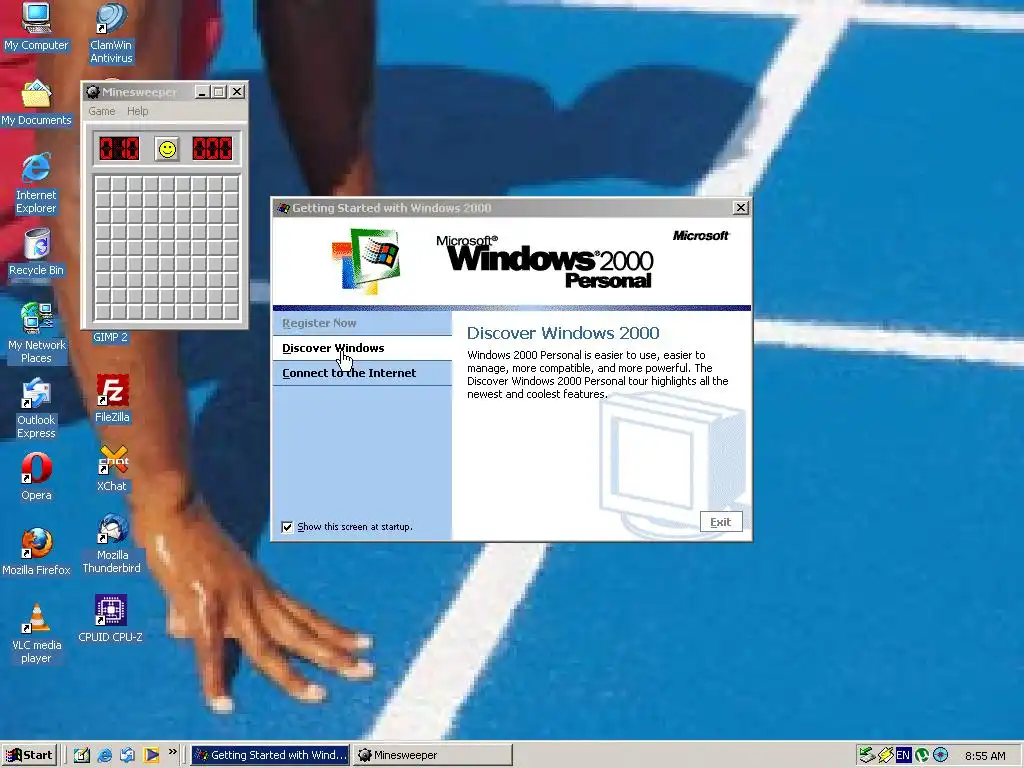Click the top-left Minesweeper grid cell
This screenshot has height=768, width=1024.
click(x=103, y=185)
